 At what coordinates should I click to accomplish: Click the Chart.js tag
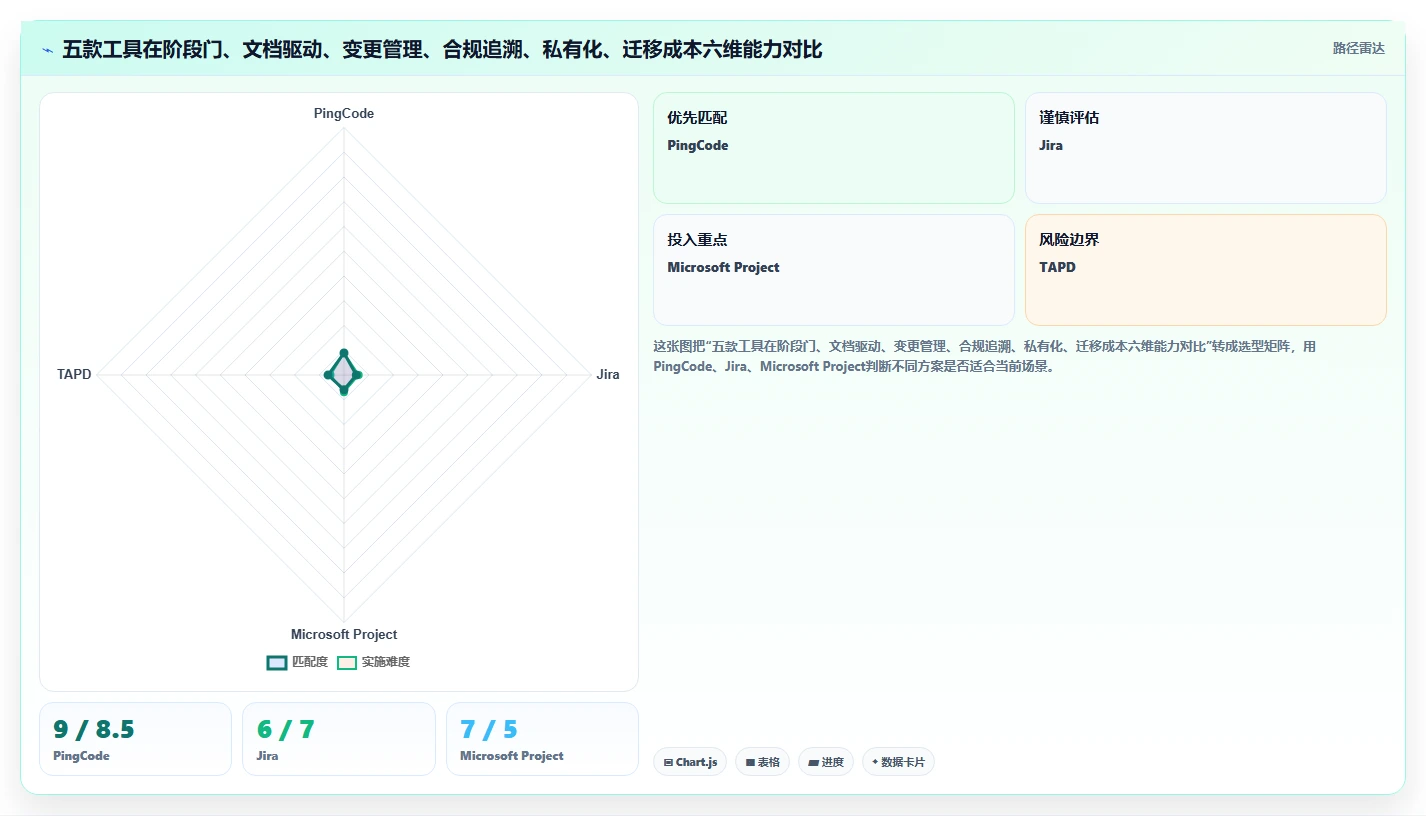tap(690, 762)
